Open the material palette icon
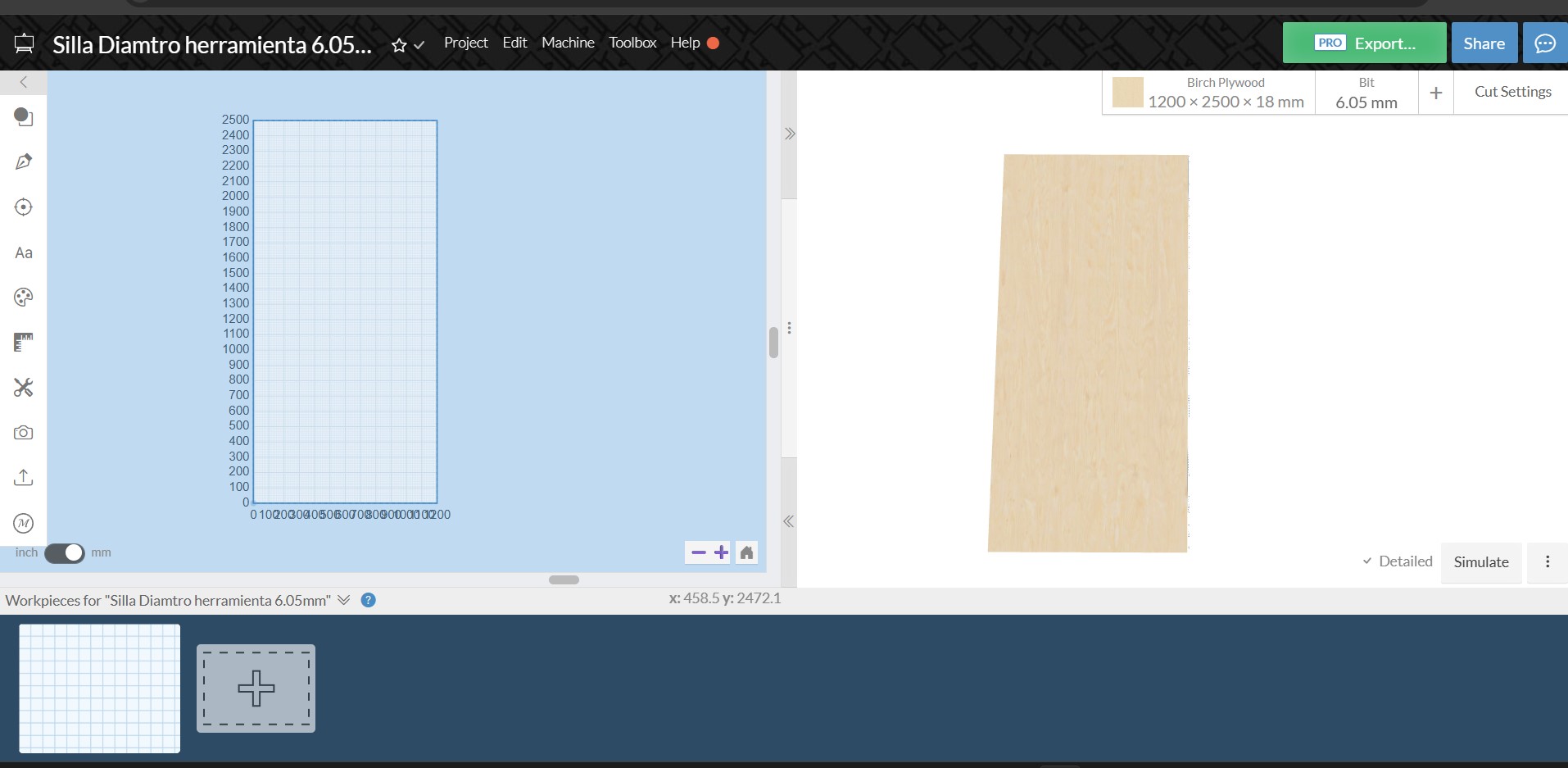1568x768 pixels. pos(23,297)
